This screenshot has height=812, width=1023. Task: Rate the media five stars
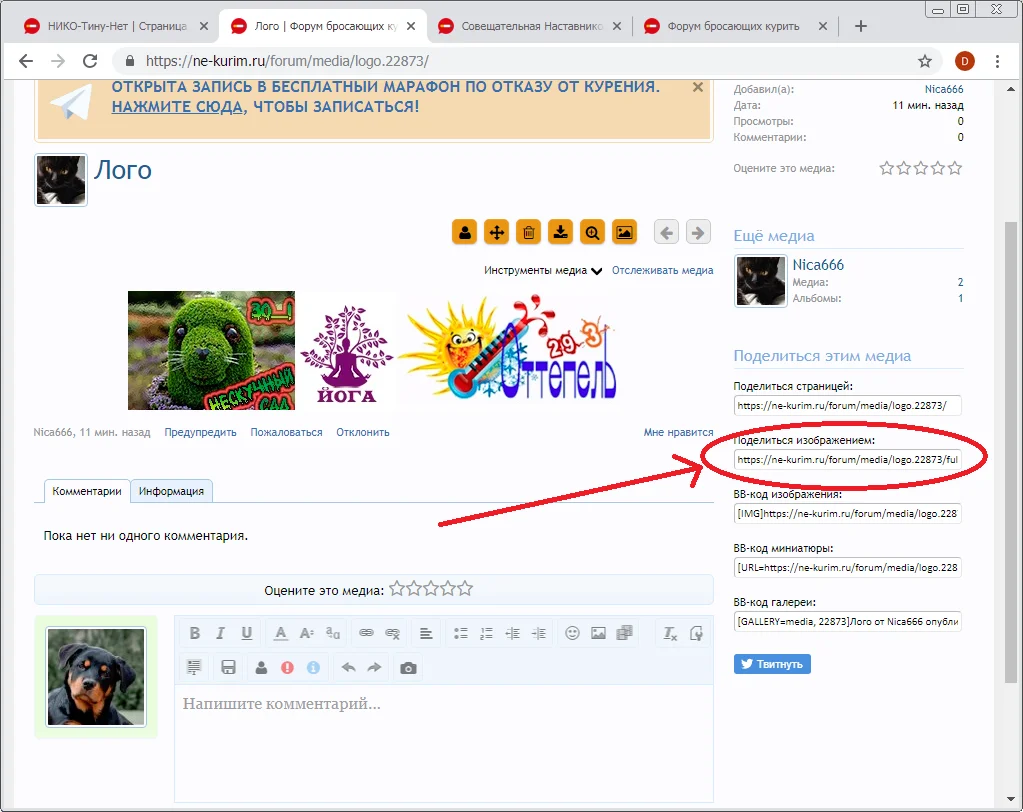(x=955, y=168)
